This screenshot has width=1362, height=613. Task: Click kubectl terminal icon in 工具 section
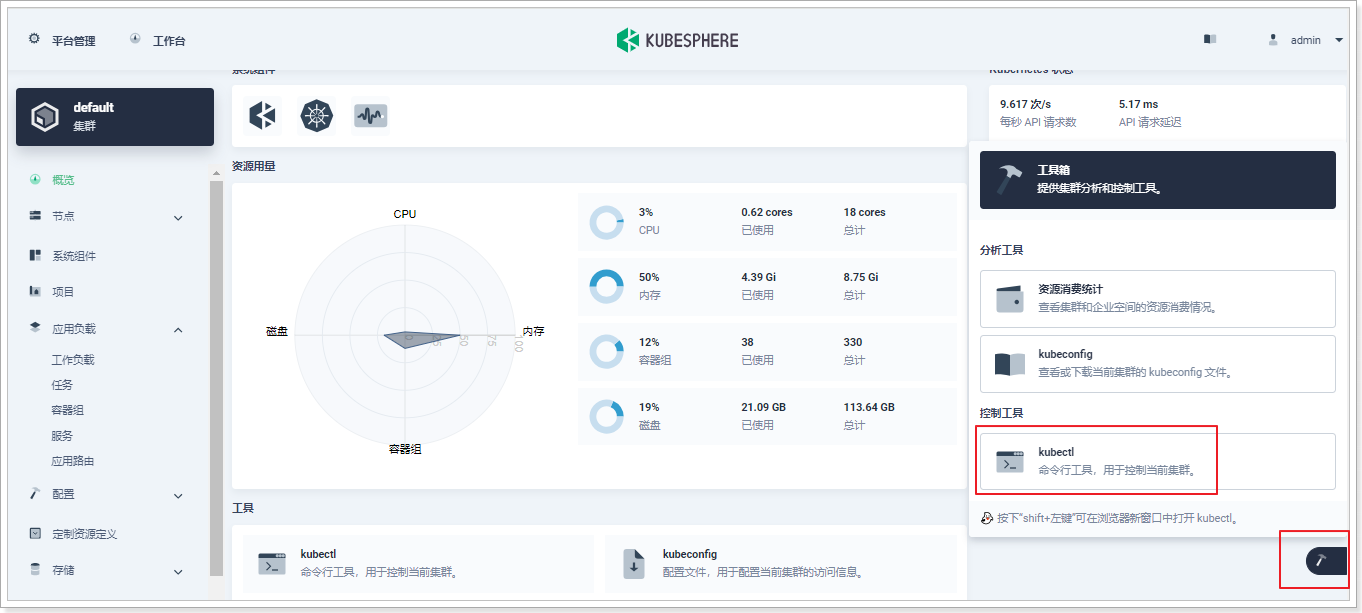pyautogui.click(x=272, y=563)
